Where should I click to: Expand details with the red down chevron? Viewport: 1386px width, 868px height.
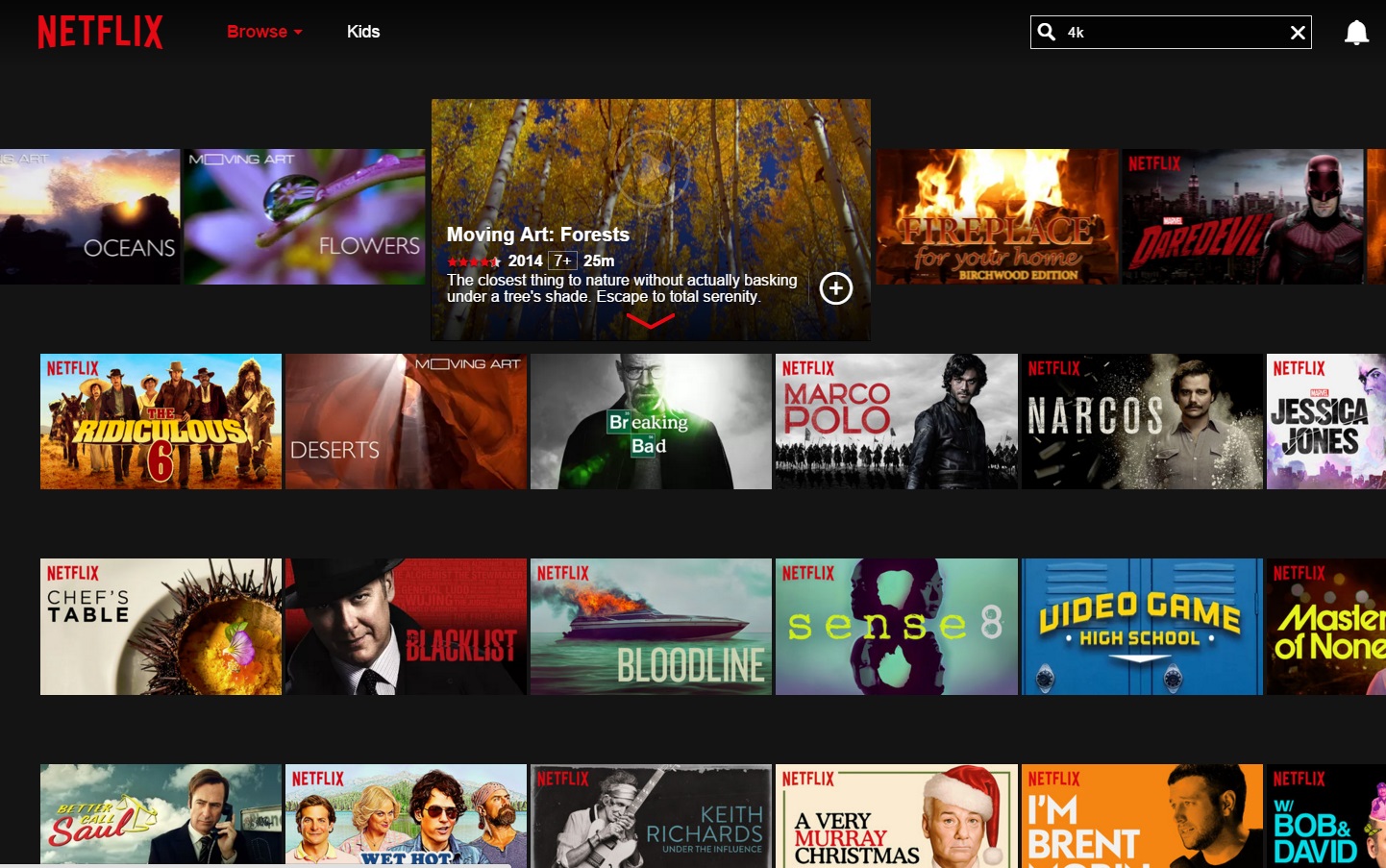(x=651, y=321)
